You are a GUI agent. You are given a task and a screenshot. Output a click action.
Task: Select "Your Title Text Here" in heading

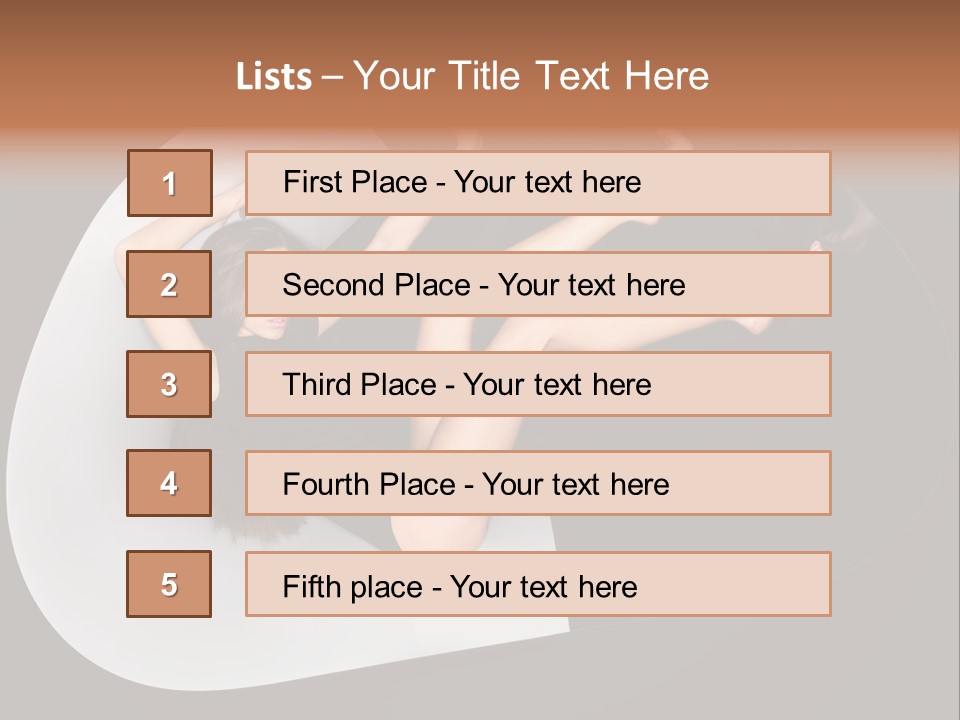[531, 76]
